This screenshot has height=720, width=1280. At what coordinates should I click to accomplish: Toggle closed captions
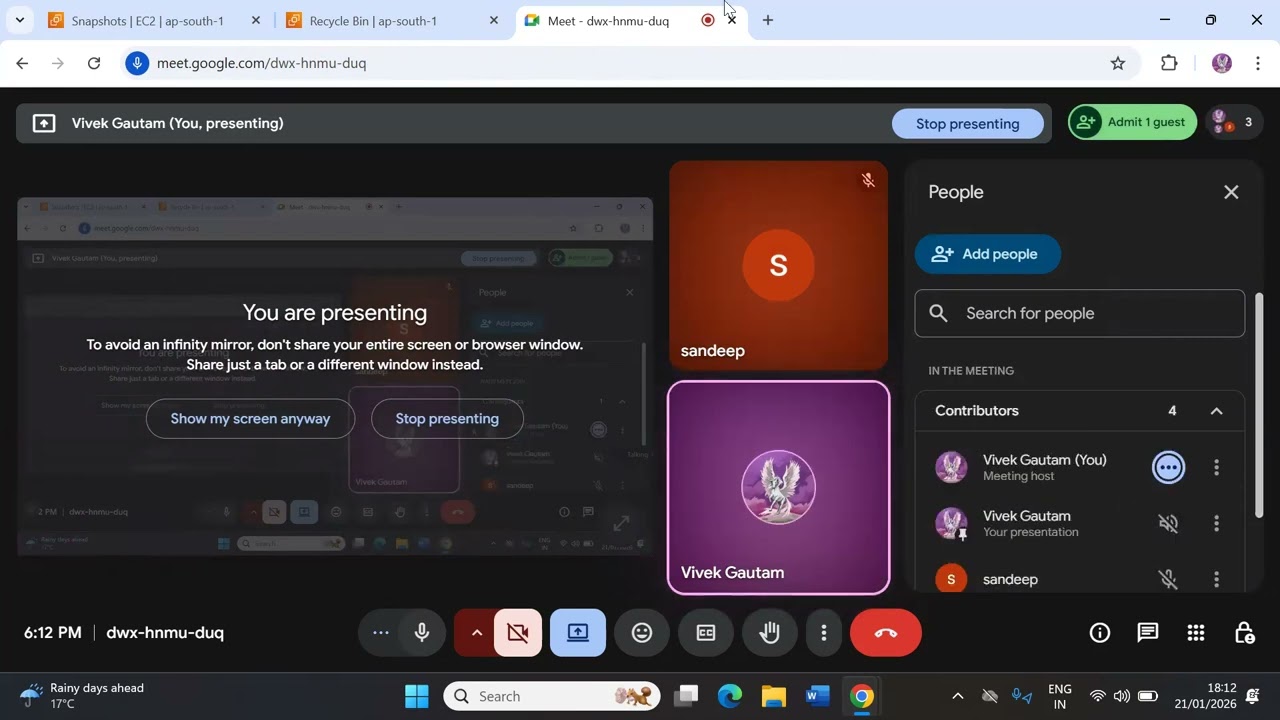[706, 633]
